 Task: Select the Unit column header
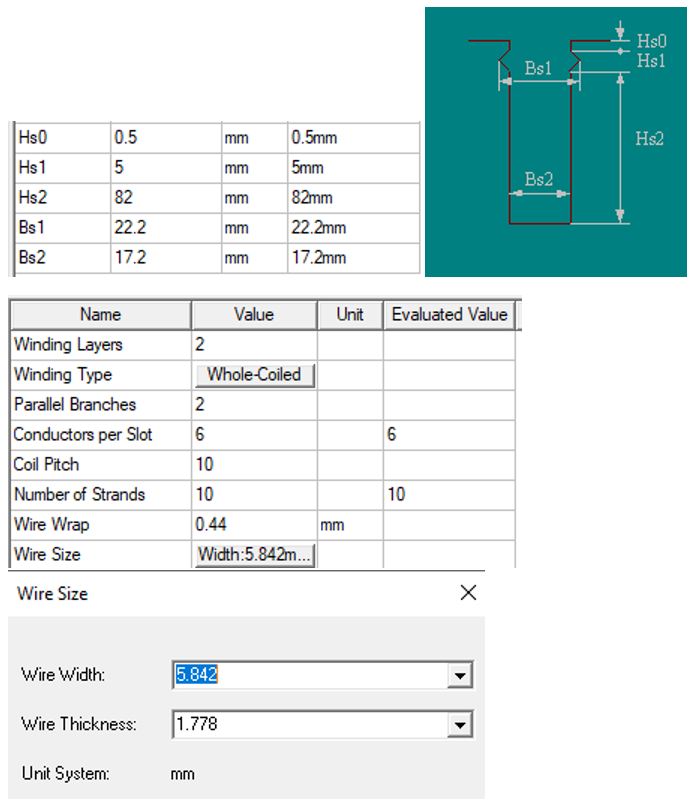[x=350, y=314]
